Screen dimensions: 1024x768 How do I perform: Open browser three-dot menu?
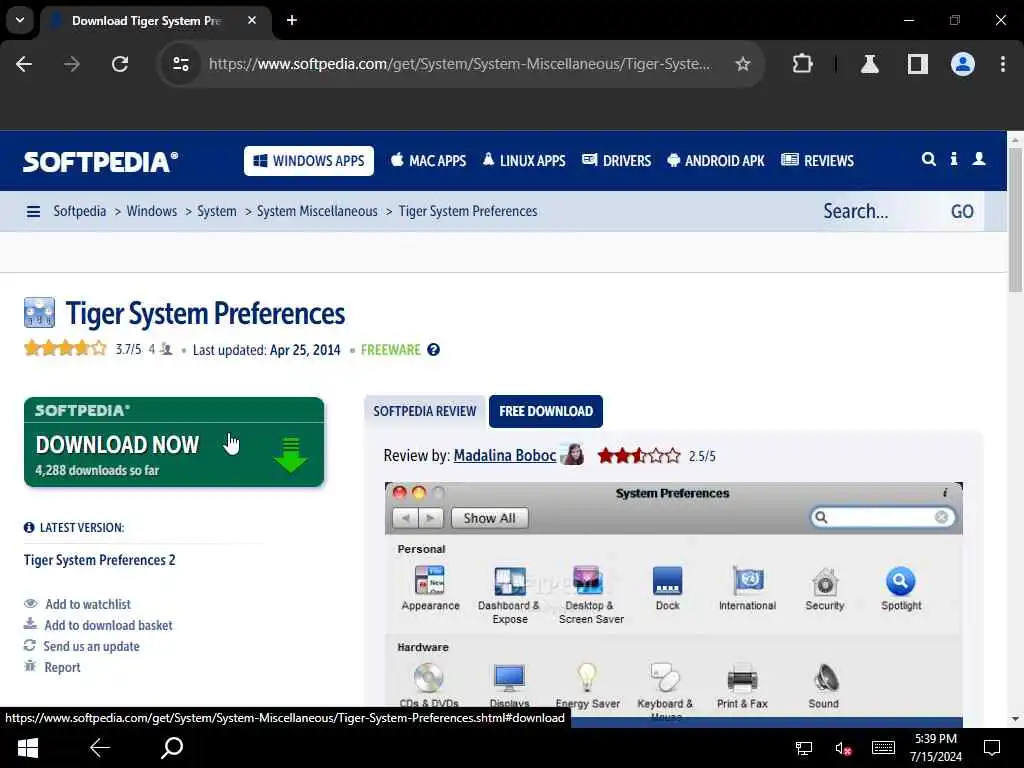click(x=1002, y=64)
